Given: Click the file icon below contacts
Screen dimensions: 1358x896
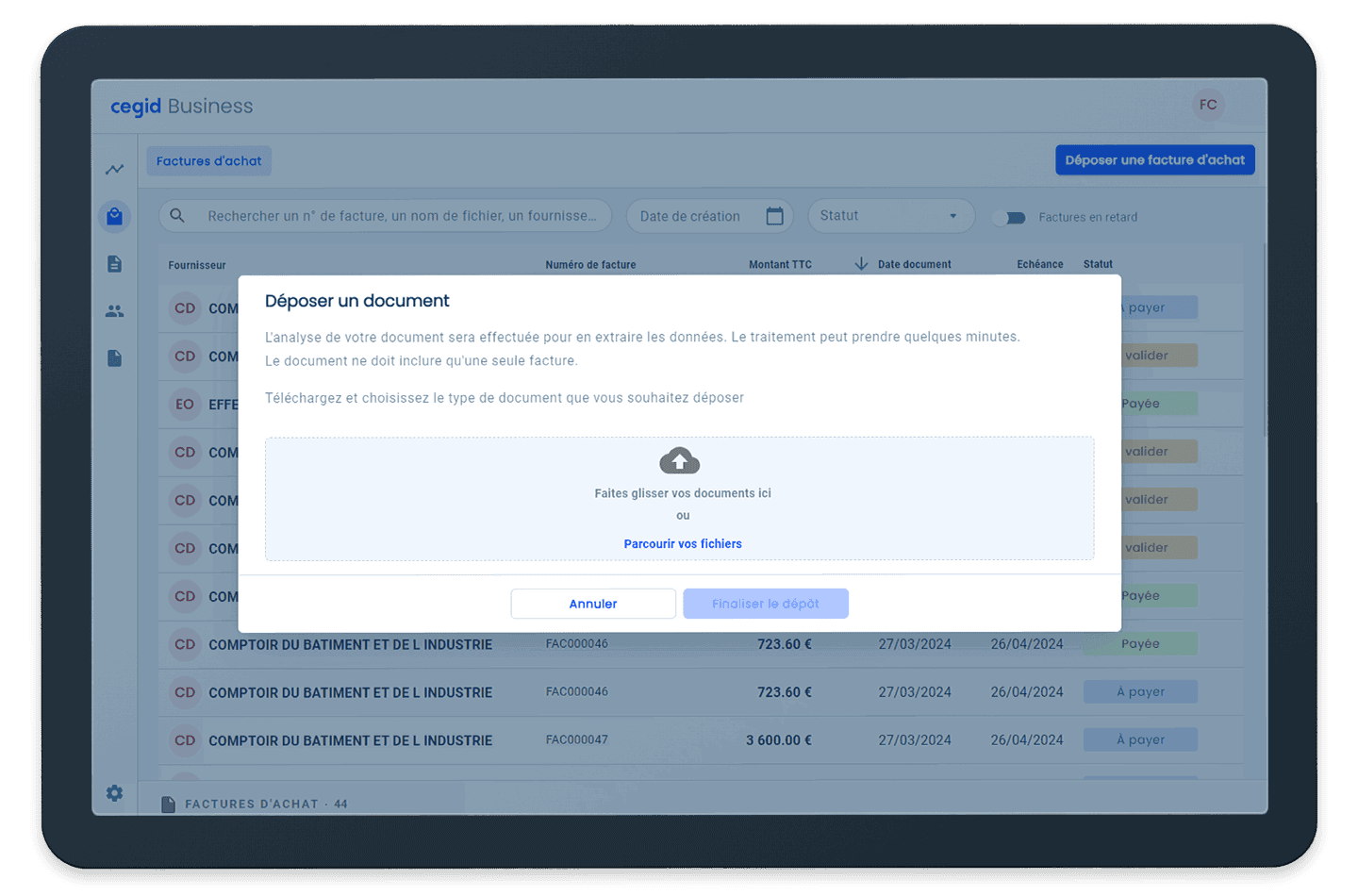Looking at the screenshot, I should [114, 358].
